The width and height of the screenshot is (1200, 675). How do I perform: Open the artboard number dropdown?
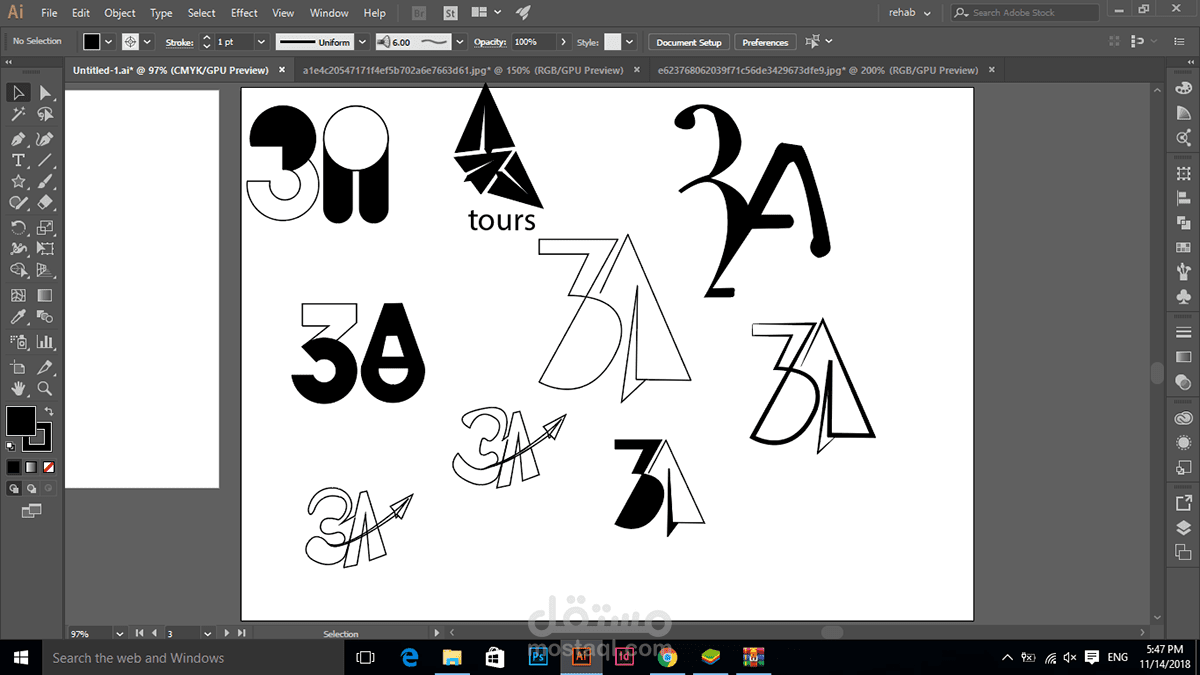click(x=206, y=633)
